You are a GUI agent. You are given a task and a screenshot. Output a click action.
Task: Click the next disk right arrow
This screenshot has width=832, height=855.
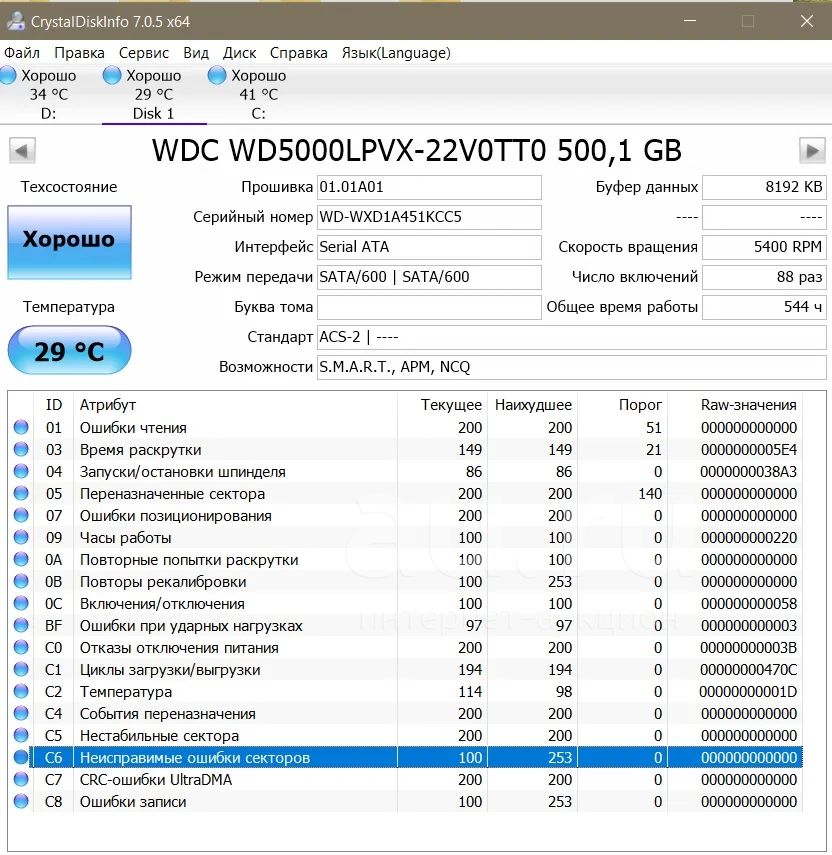[812, 150]
